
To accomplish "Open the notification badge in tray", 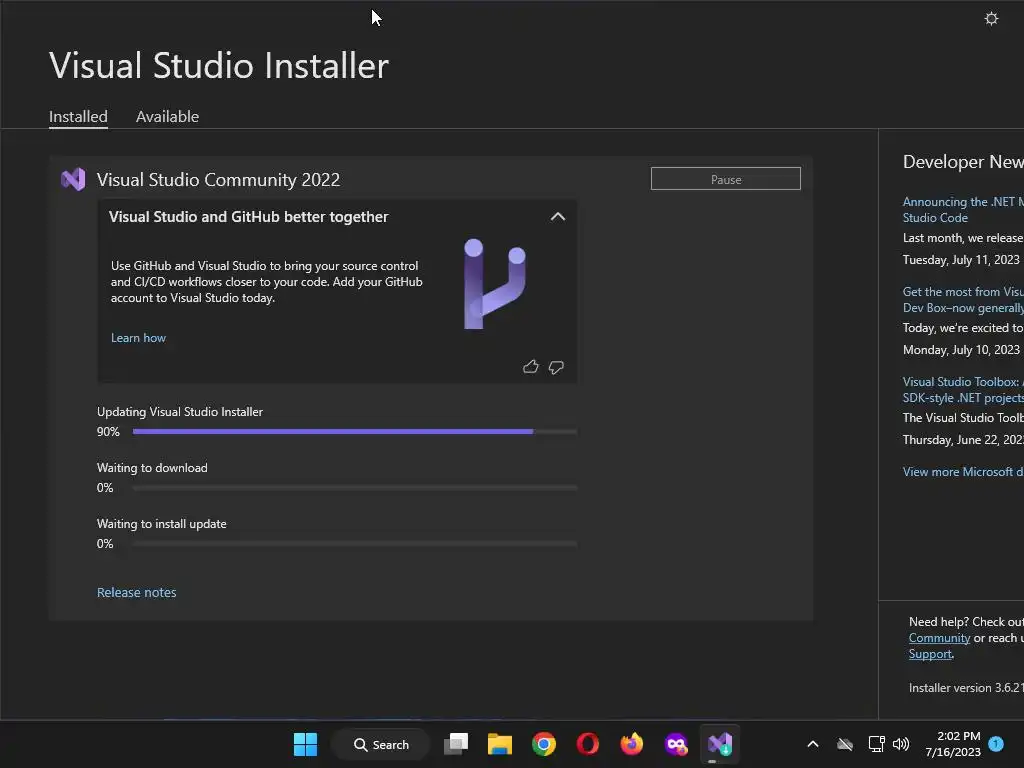I will tap(996, 743).
